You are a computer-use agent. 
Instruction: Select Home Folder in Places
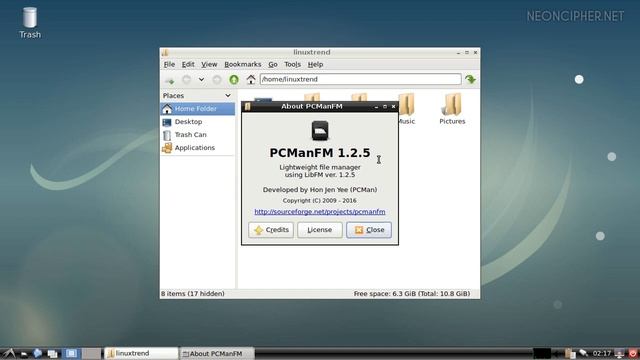coord(198,109)
